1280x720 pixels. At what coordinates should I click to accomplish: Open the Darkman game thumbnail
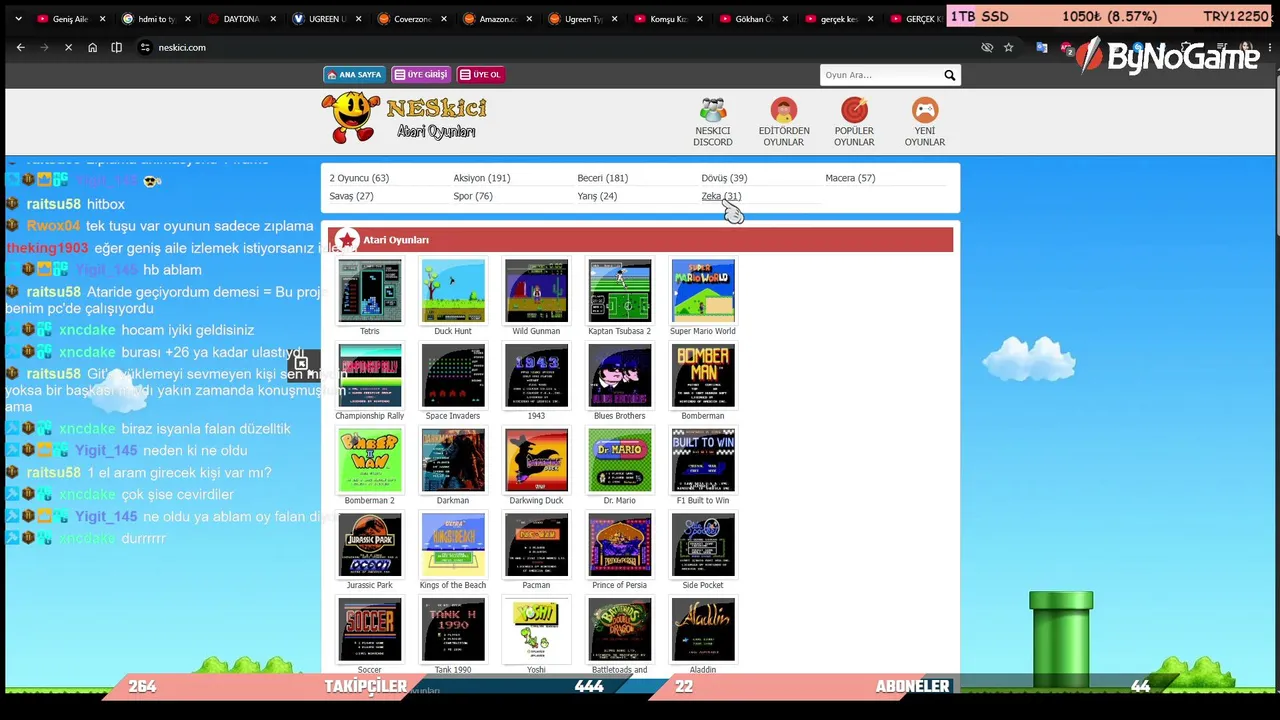tap(453, 460)
